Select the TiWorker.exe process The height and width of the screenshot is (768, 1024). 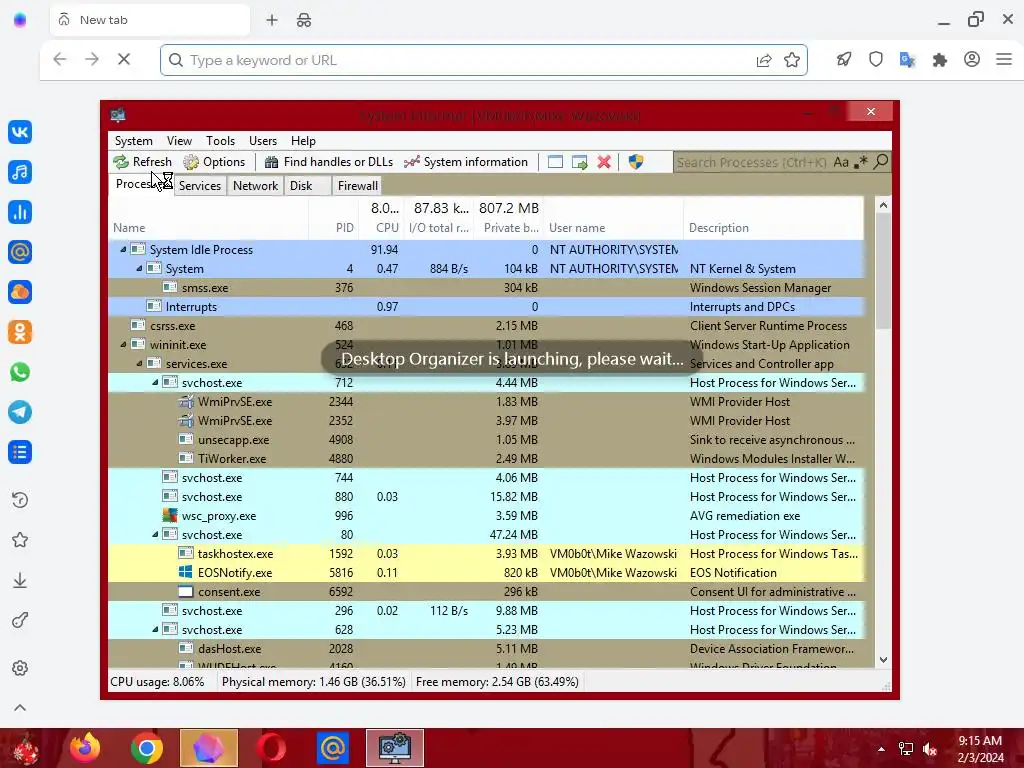pyautogui.click(x=486, y=458)
